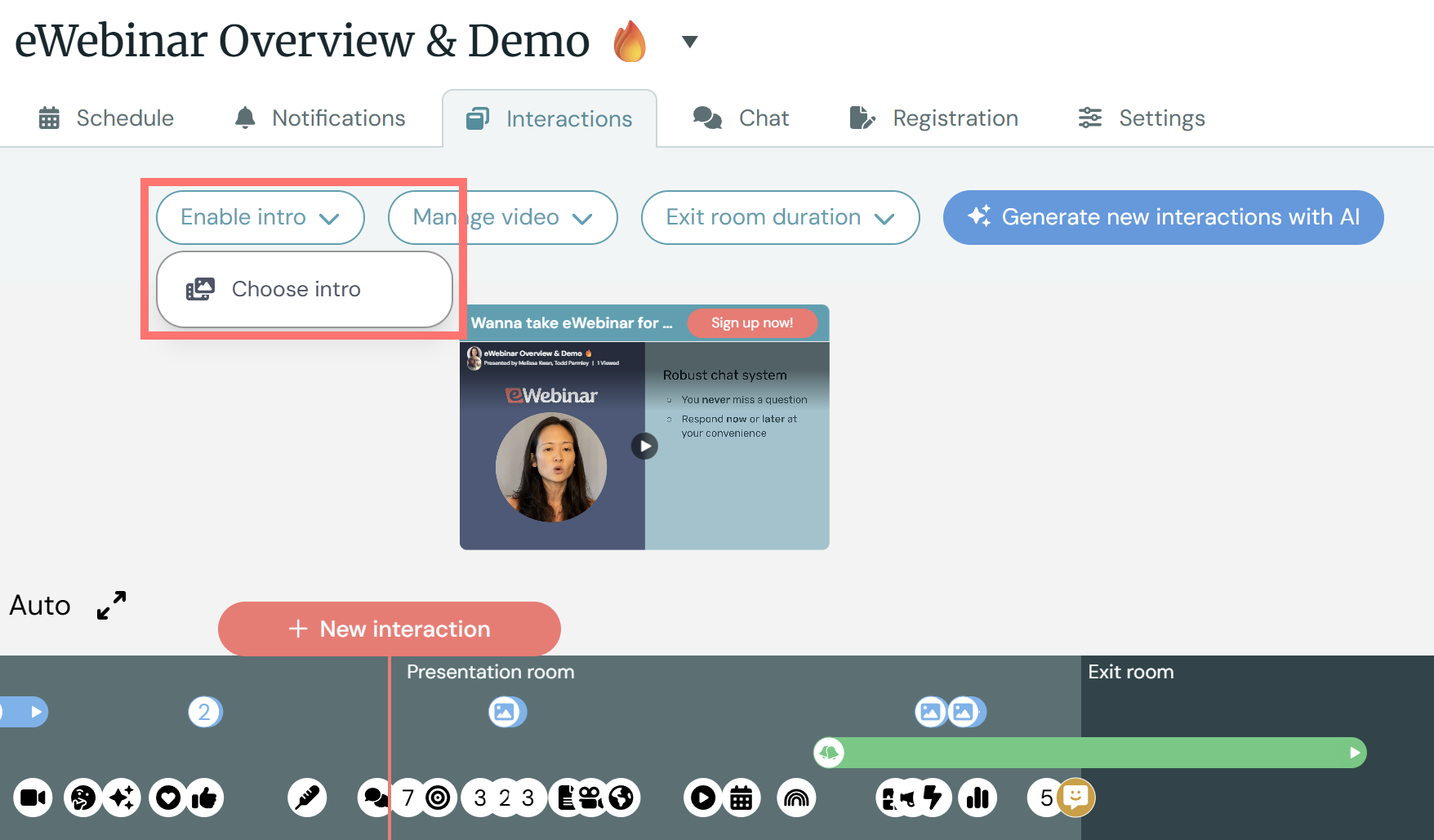Viewport: 1434px width, 840px height.
Task: Click the expand arrows icon next to Auto
Action: [x=111, y=606]
